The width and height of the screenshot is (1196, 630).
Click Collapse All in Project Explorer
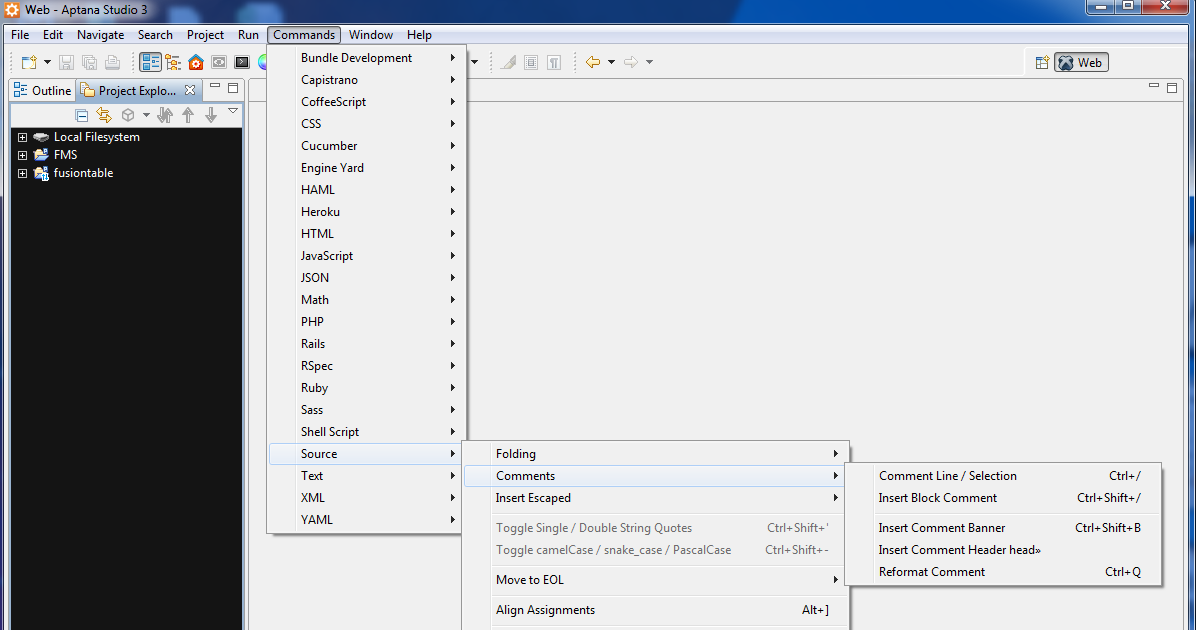pyautogui.click(x=82, y=115)
